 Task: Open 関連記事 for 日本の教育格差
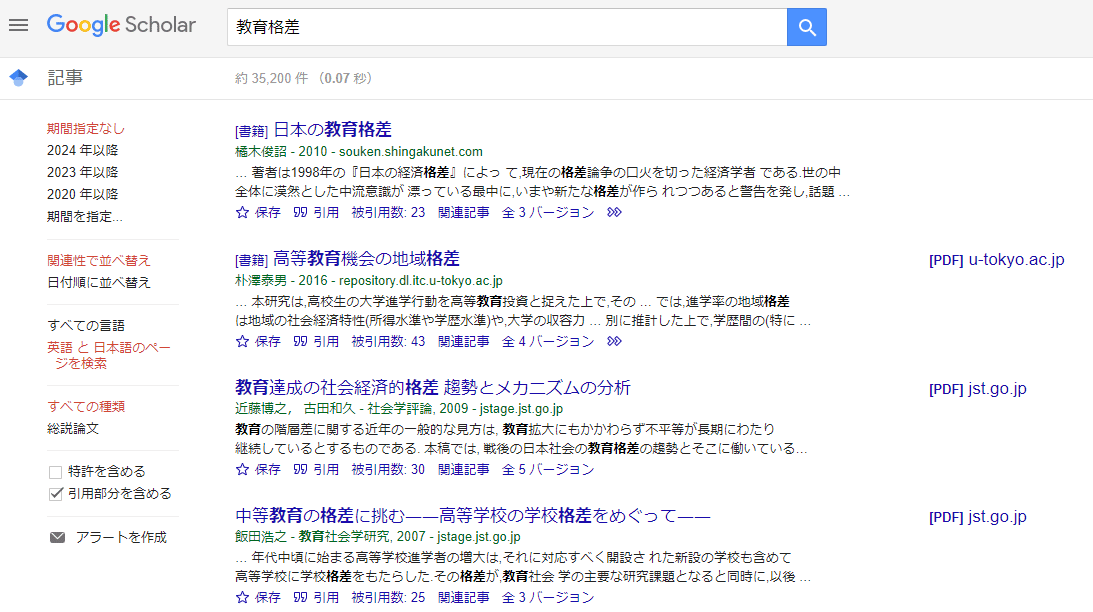(464, 213)
